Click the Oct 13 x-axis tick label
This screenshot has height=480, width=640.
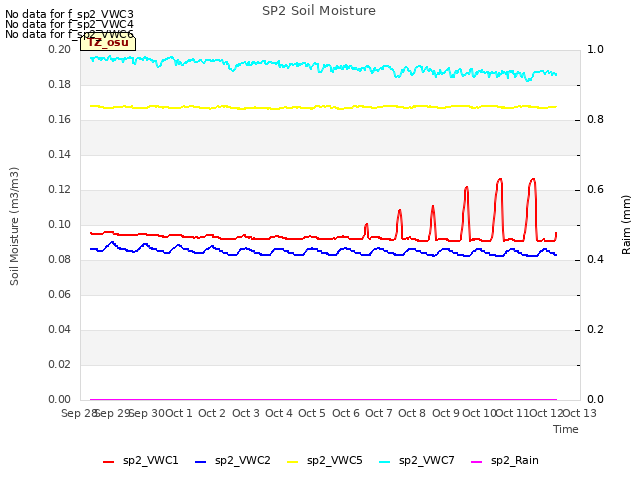tap(579, 413)
